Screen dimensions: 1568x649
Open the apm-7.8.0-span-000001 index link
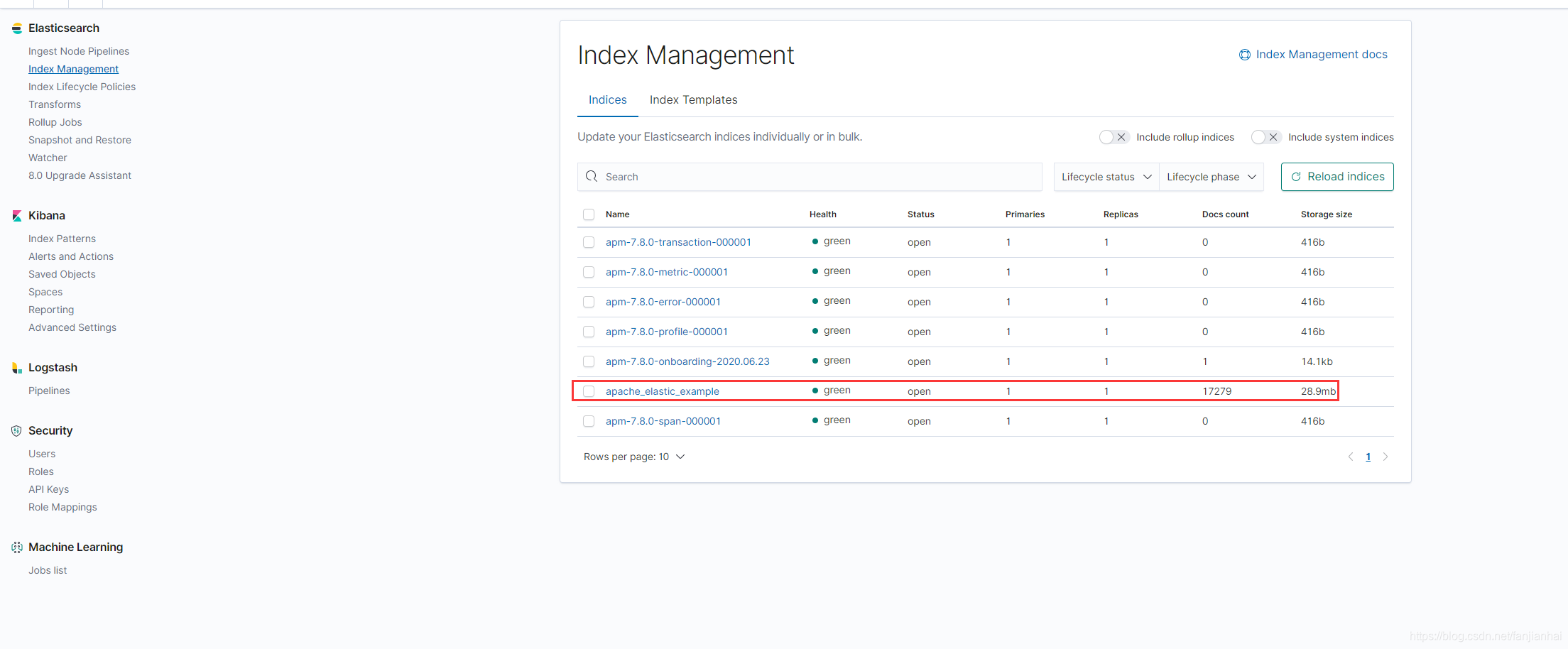(663, 421)
